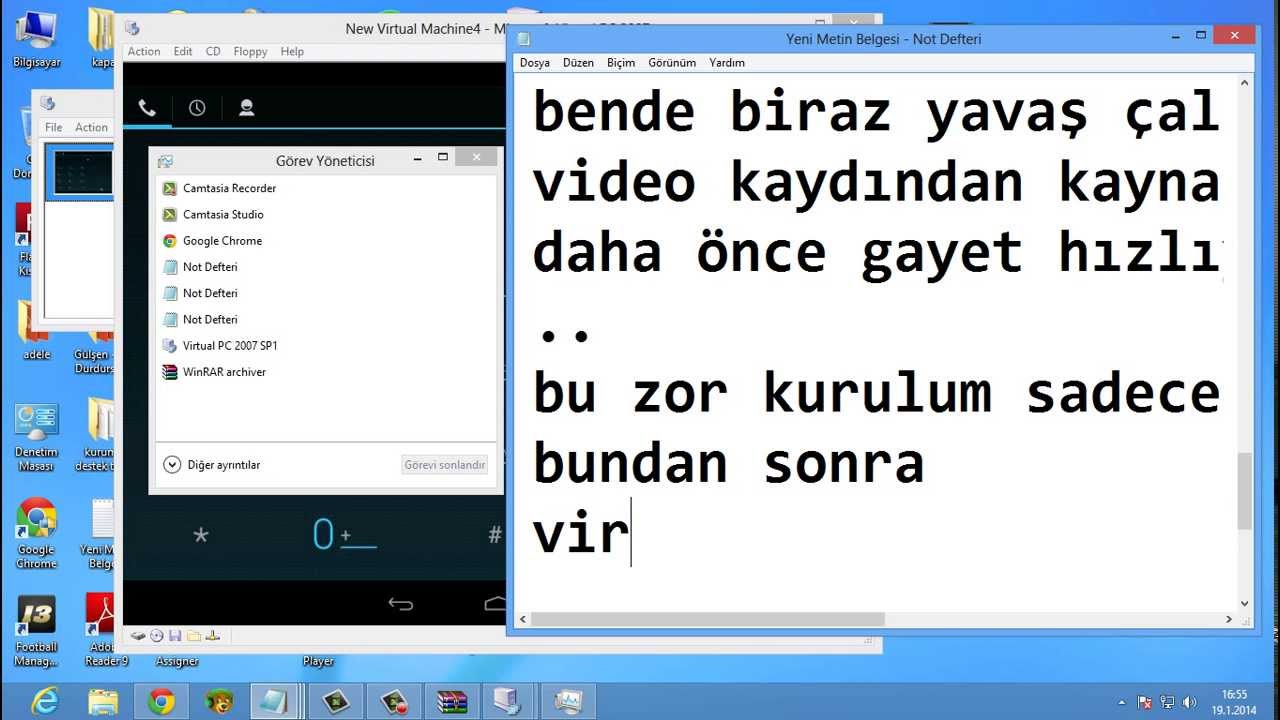The height and width of the screenshot is (720, 1280).
Task: Open Görünüm menu in Notepad
Action: tap(672, 62)
